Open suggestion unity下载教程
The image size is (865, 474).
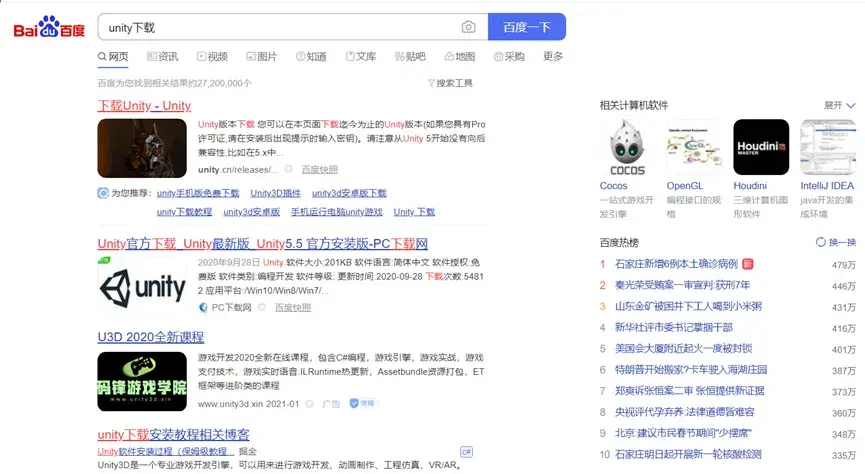click(184, 212)
